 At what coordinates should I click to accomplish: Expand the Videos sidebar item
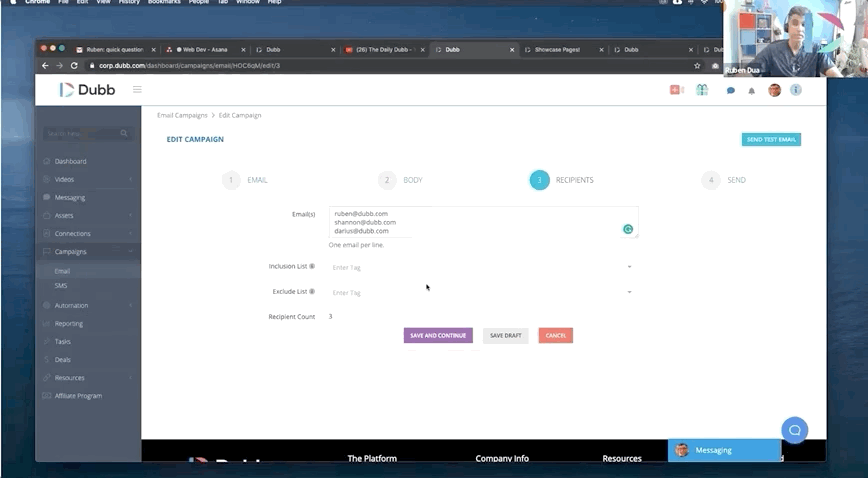[x=88, y=179]
